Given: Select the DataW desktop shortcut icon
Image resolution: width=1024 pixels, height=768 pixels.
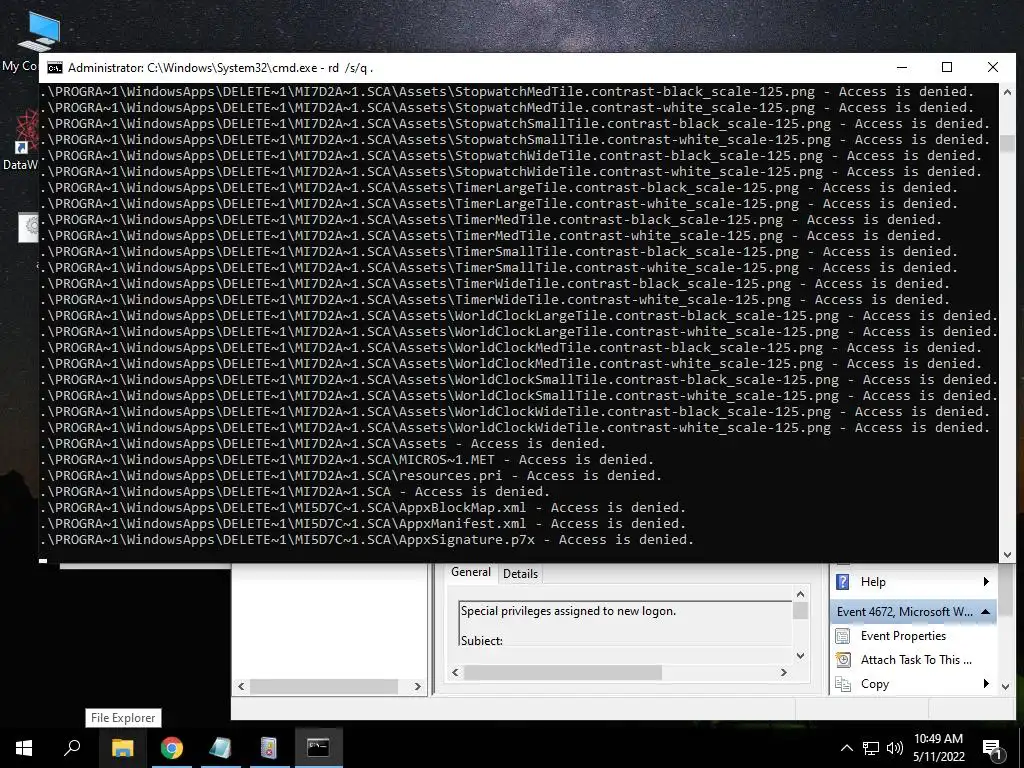Looking at the screenshot, I should [x=26, y=131].
